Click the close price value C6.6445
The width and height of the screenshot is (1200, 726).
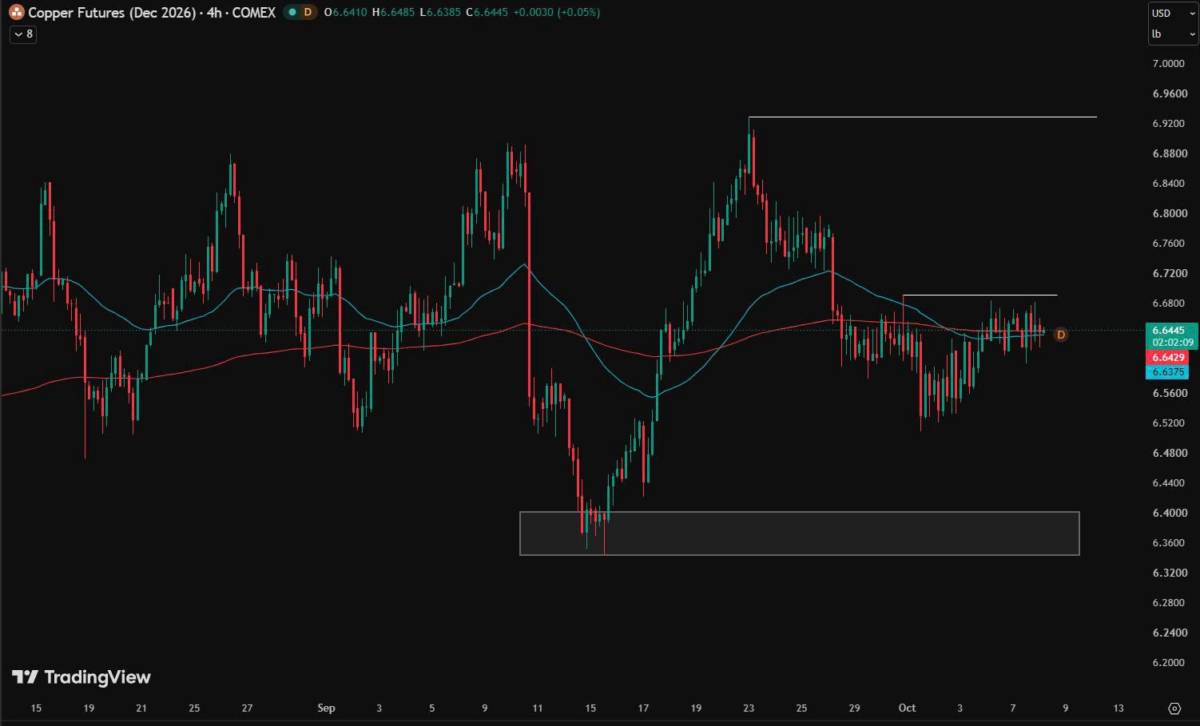pyautogui.click(x=487, y=12)
